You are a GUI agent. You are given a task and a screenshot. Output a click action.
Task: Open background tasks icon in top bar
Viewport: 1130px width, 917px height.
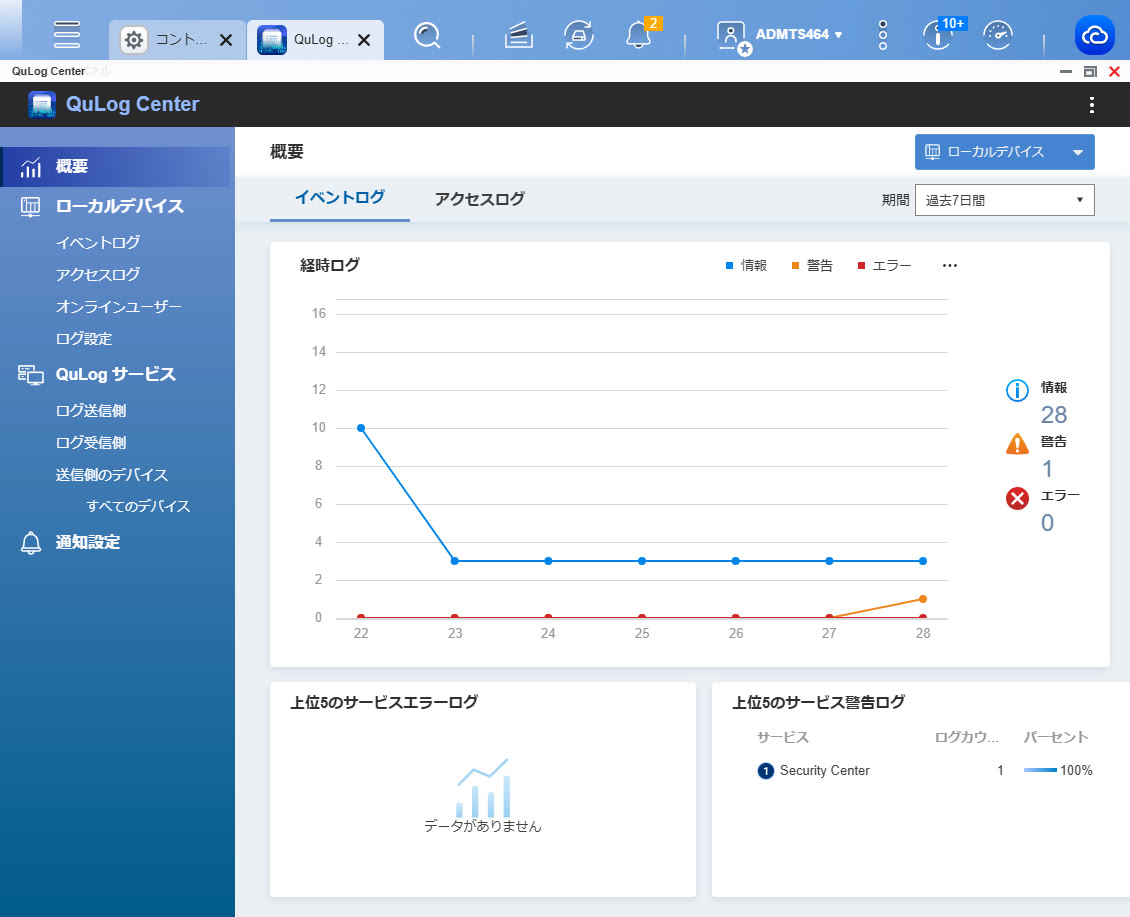click(518, 35)
